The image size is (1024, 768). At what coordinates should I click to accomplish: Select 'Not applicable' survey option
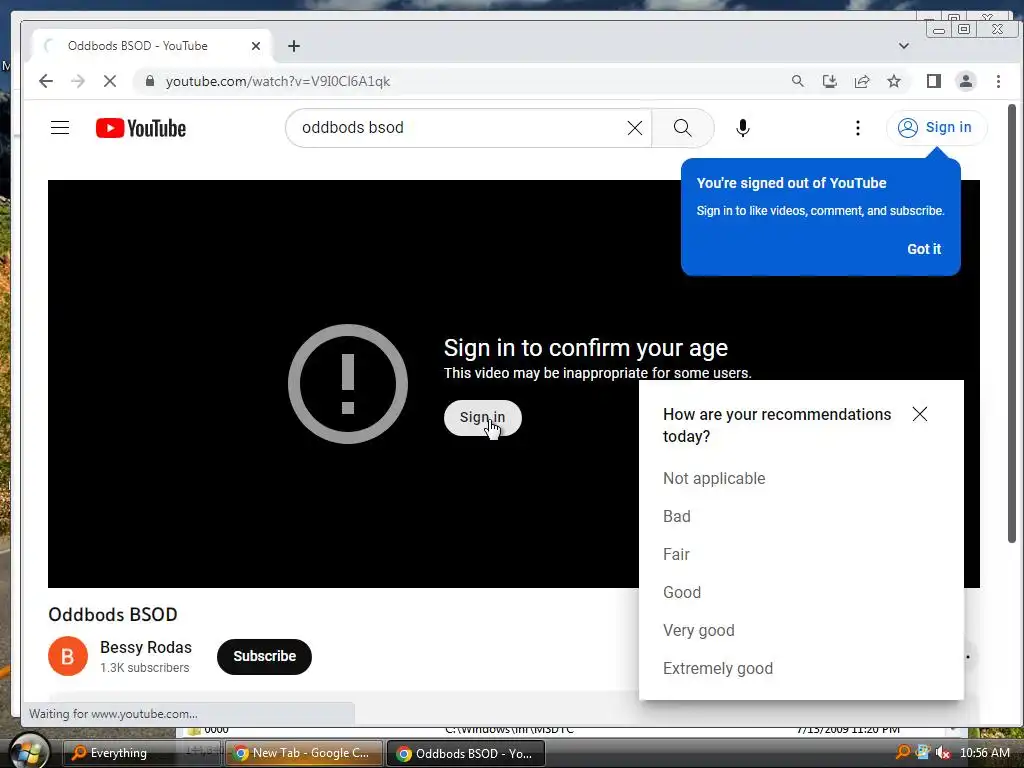click(x=714, y=478)
